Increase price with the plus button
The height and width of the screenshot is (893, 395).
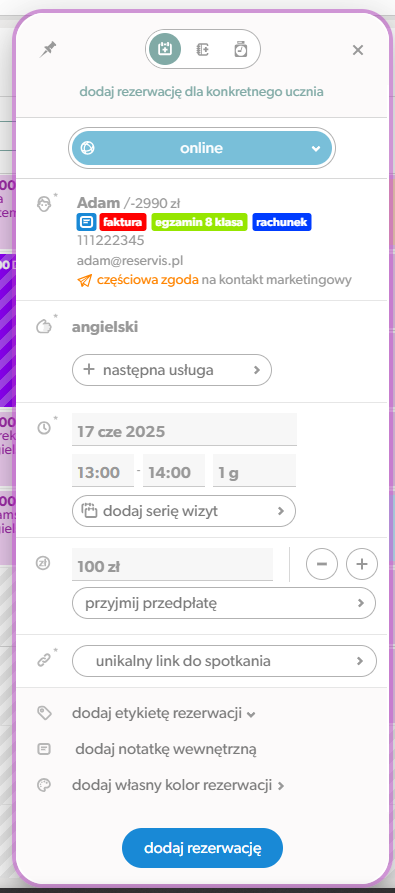[x=362, y=564]
